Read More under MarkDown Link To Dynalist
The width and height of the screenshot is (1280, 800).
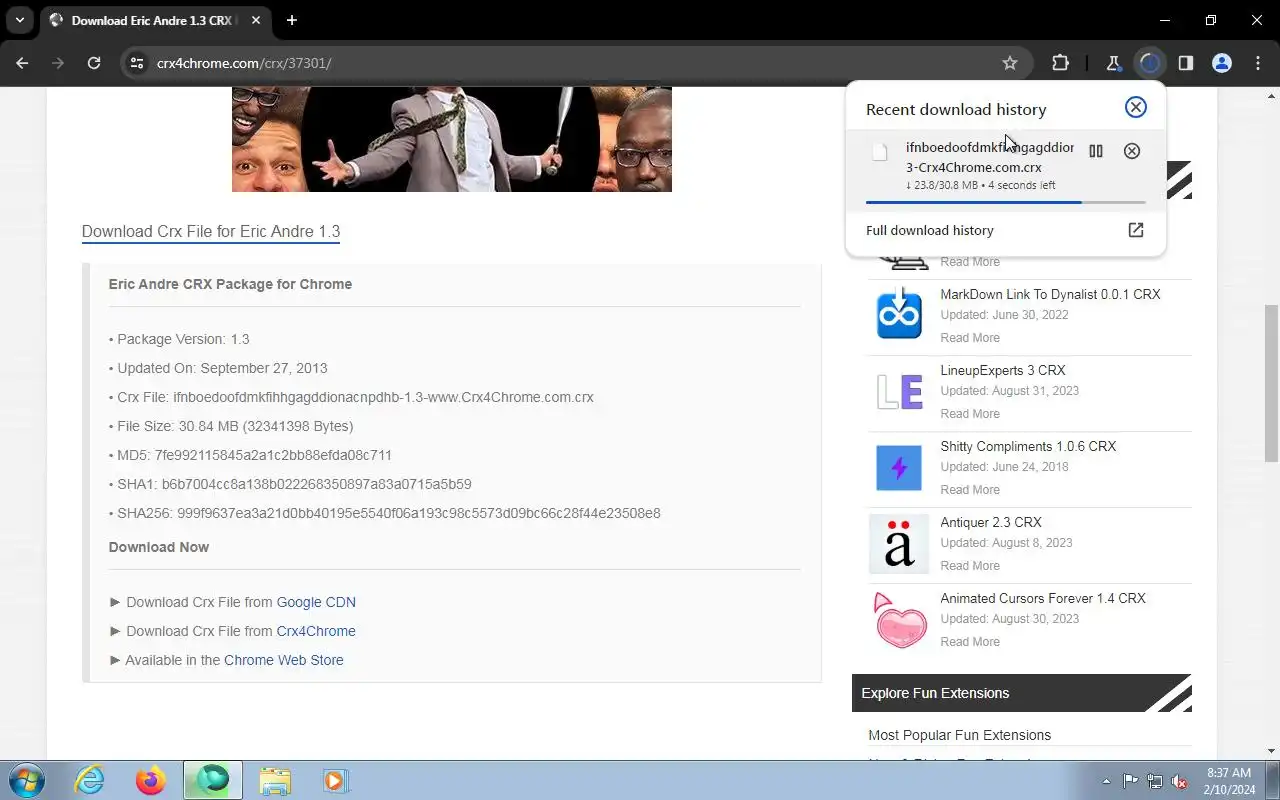[x=970, y=338]
